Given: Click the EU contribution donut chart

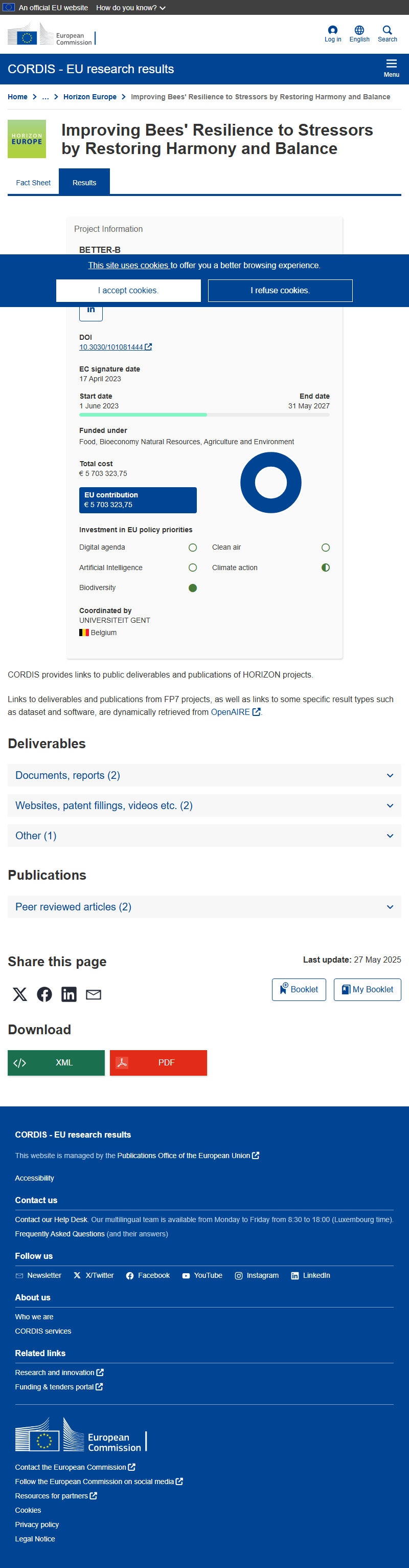Looking at the screenshot, I should point(271,482).
